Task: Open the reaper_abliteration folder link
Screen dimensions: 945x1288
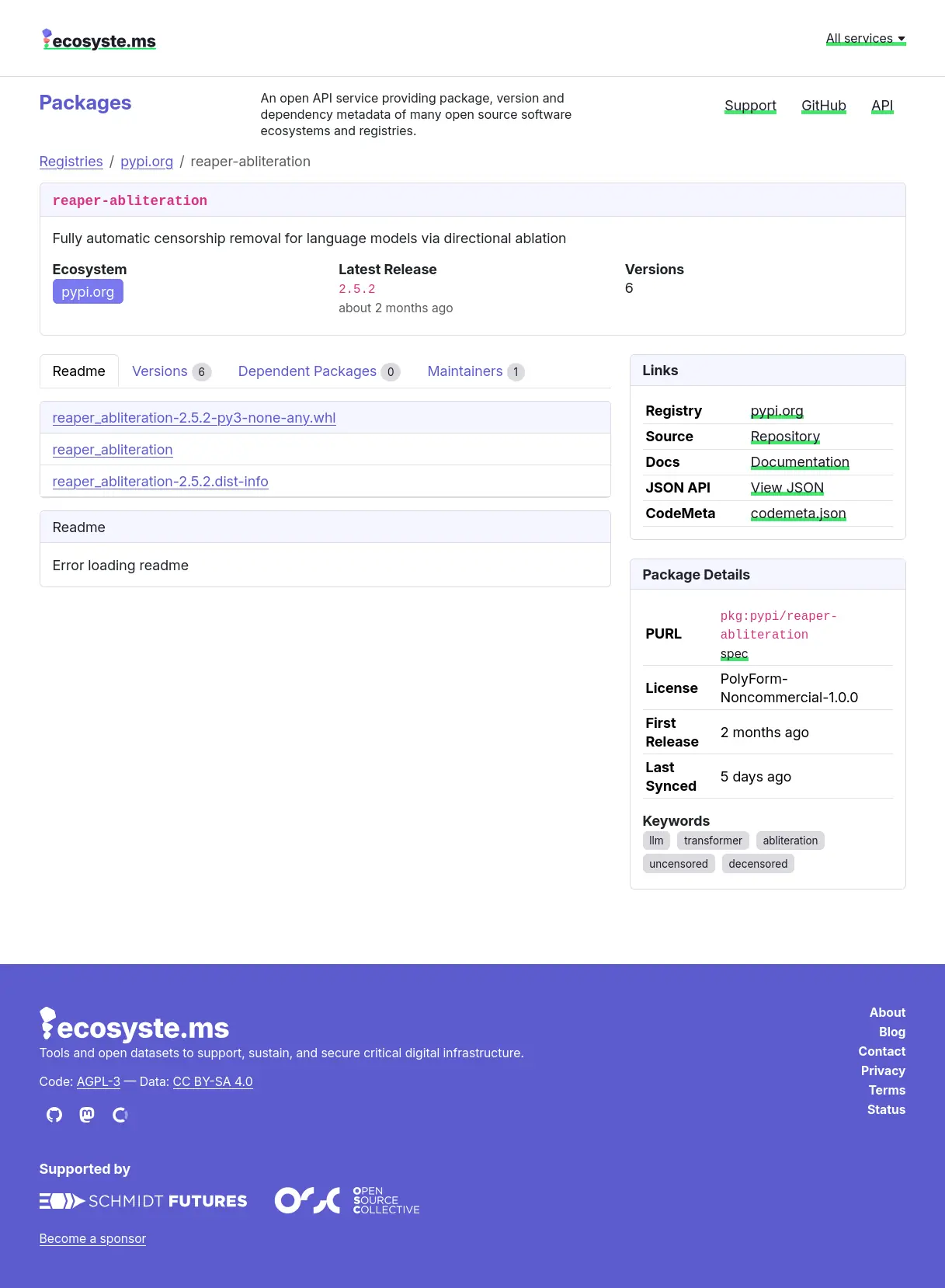Action: [x=113, y=450]
